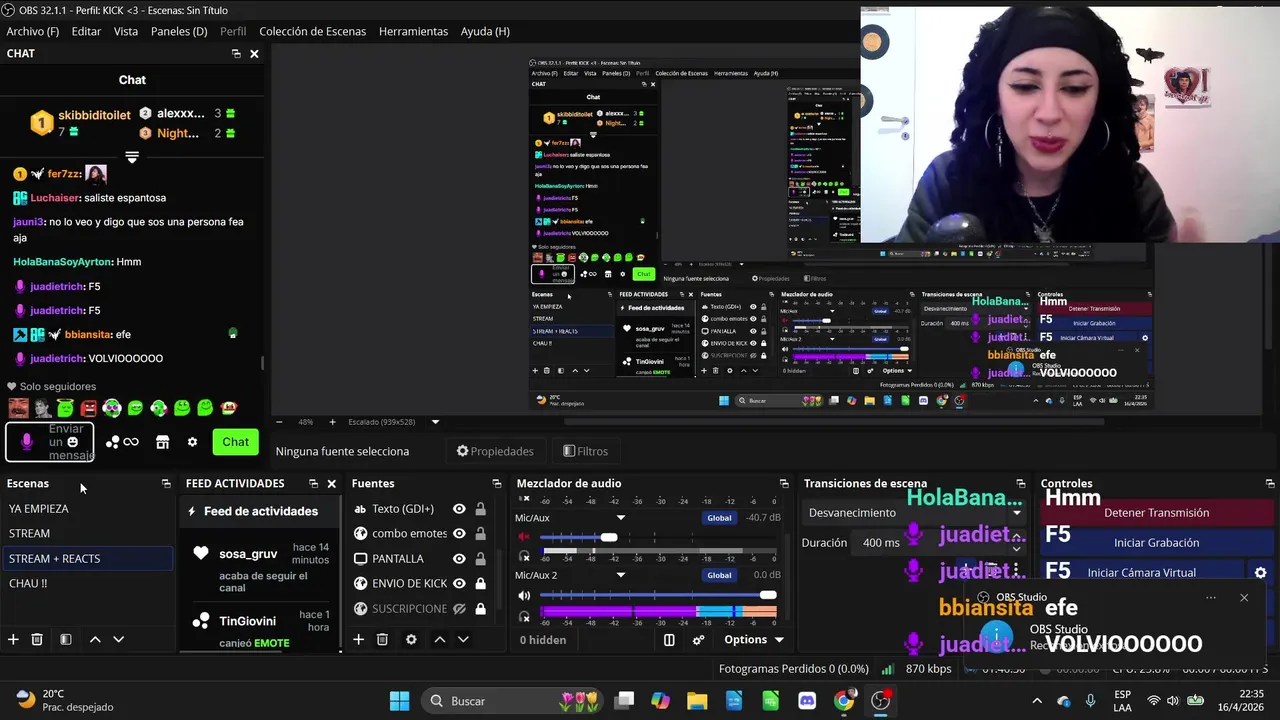Open Desvanecimiento transition dropdown
Image resolution: width=1280 pixels, height=720 pixels.
click(915, 513)
